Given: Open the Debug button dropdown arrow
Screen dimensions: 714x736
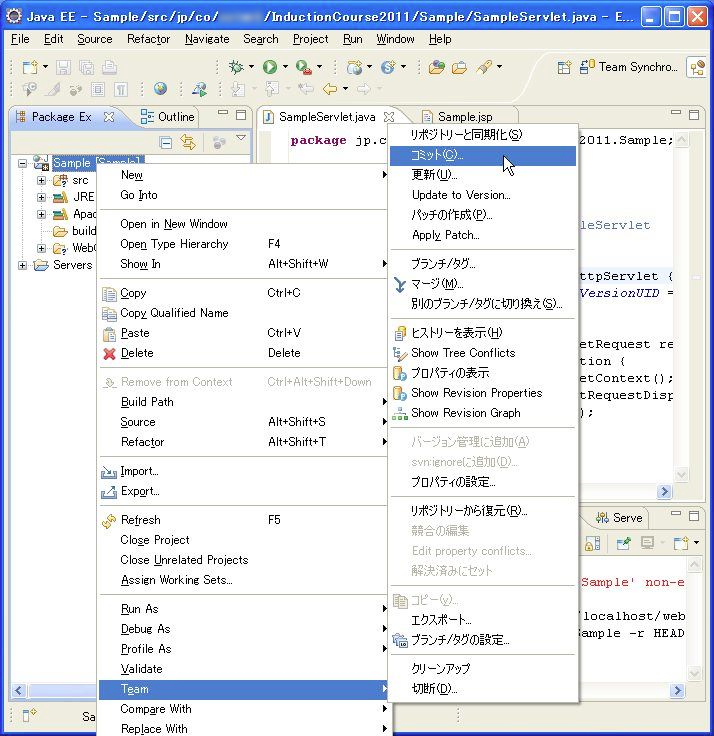Looking at the screenshot, I should pos(251,67).
